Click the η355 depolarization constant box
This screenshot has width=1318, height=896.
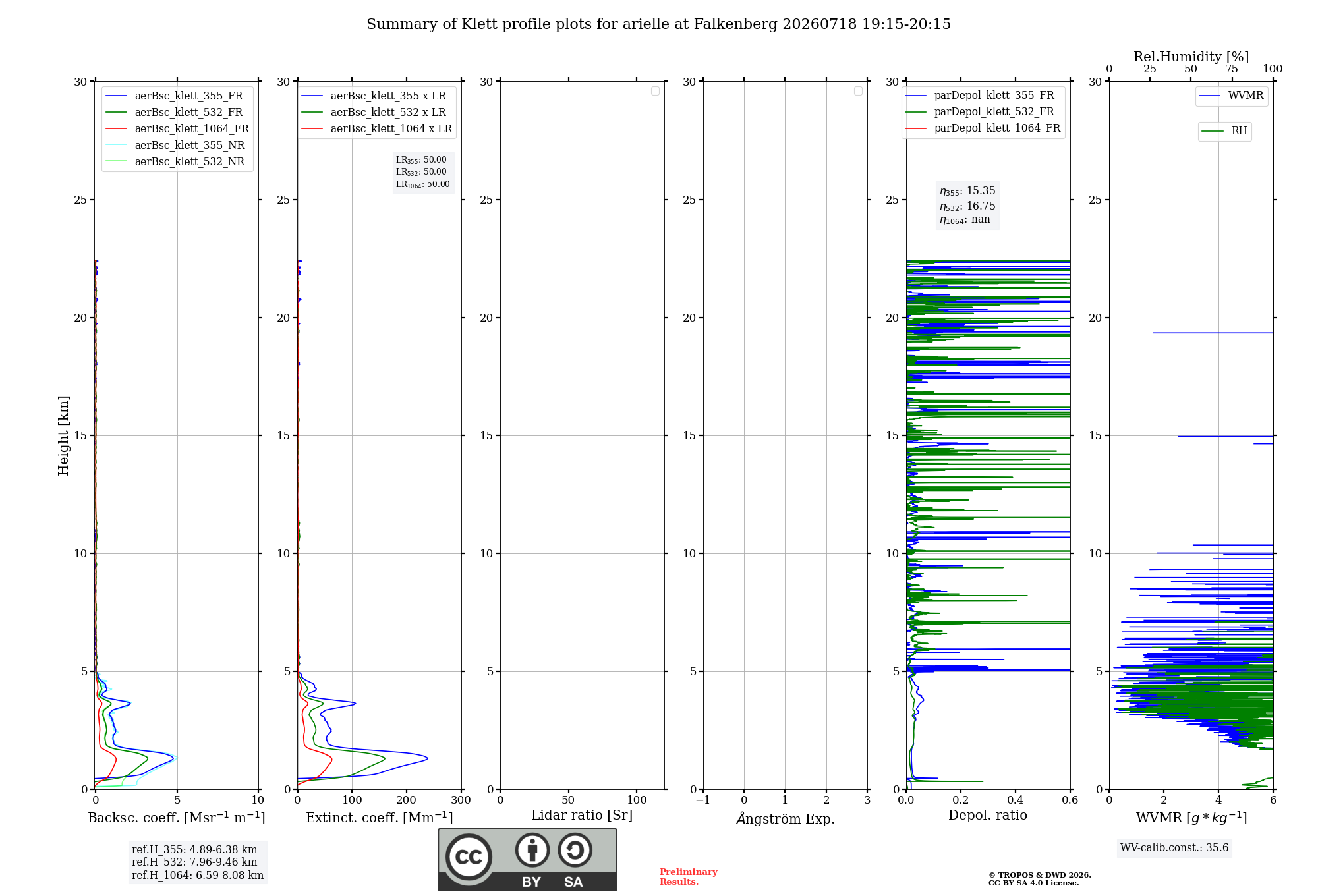click(967, 205)
